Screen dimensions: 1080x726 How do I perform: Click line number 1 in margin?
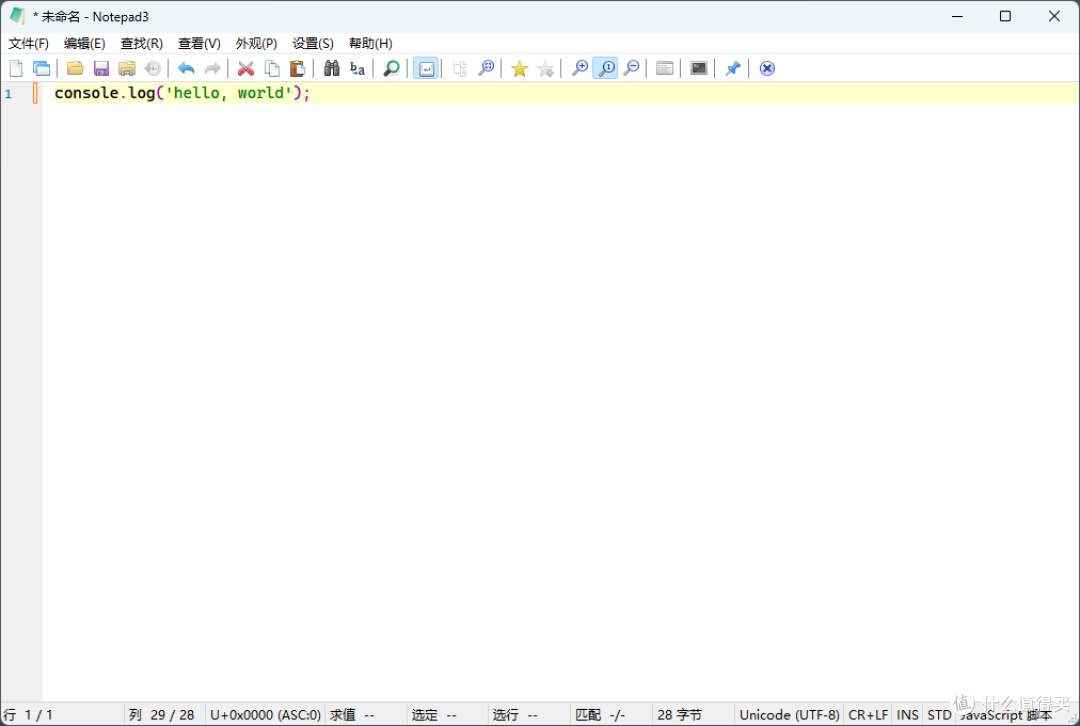pyautogui.click(x=8, y=94)
